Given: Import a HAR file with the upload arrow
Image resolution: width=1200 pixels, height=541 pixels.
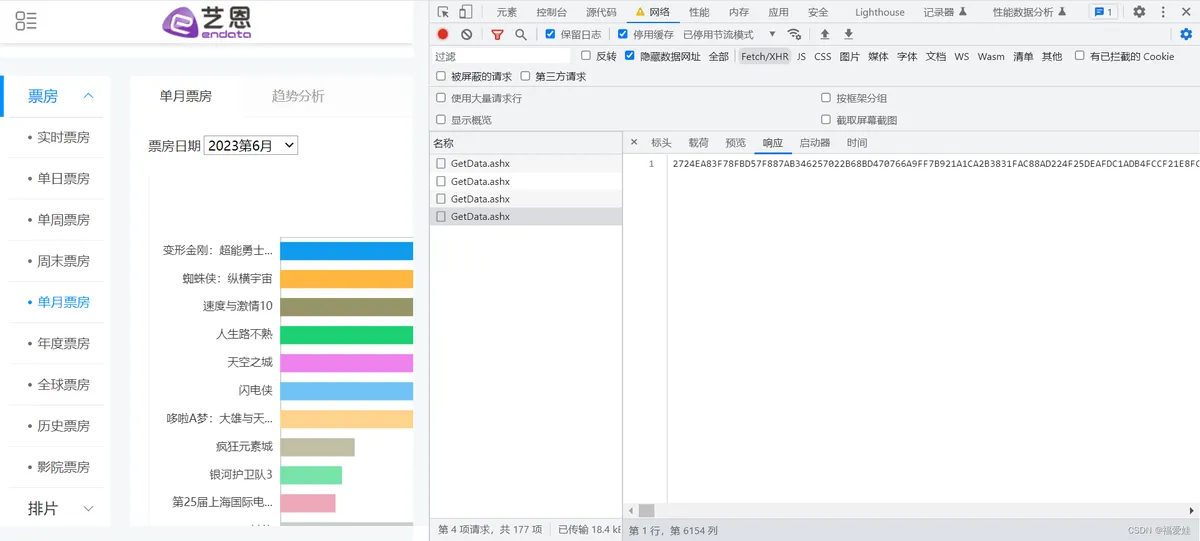Looking at the screenshot, I should pyautogui.click(x=825, y=34).
